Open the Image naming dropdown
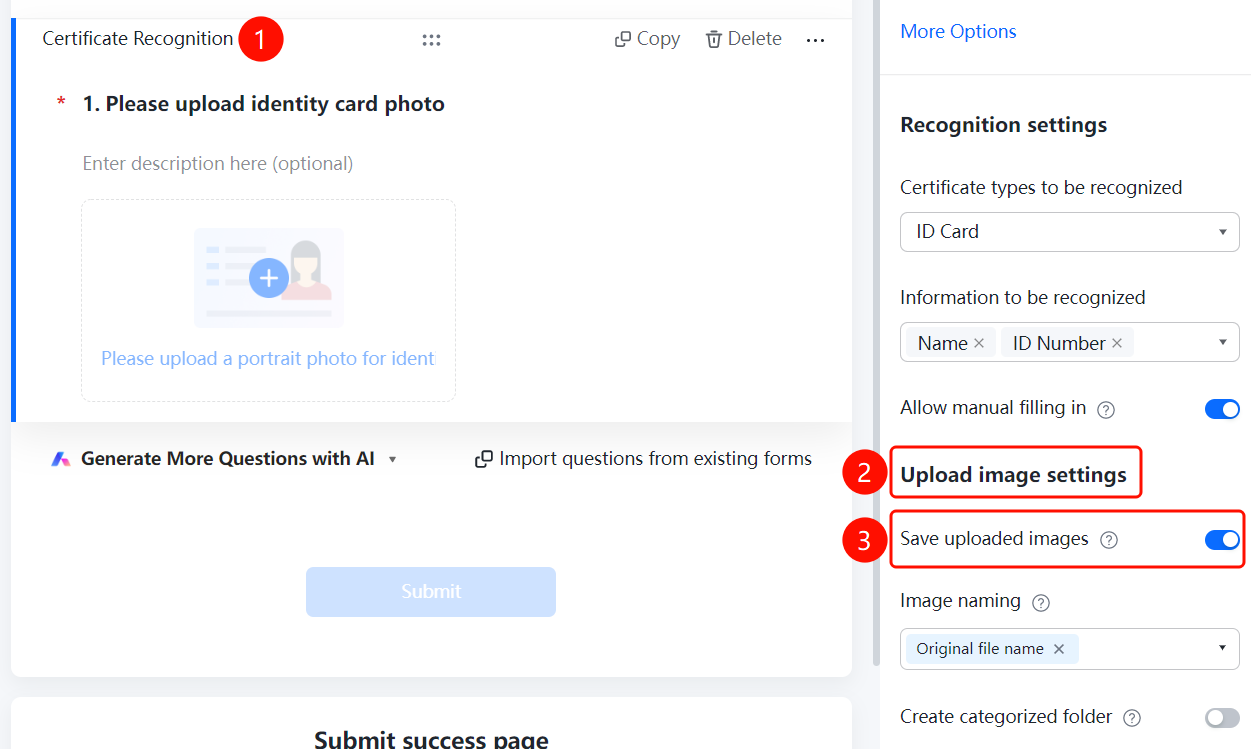This screenshot has width=1251, height=749. 1070,649
